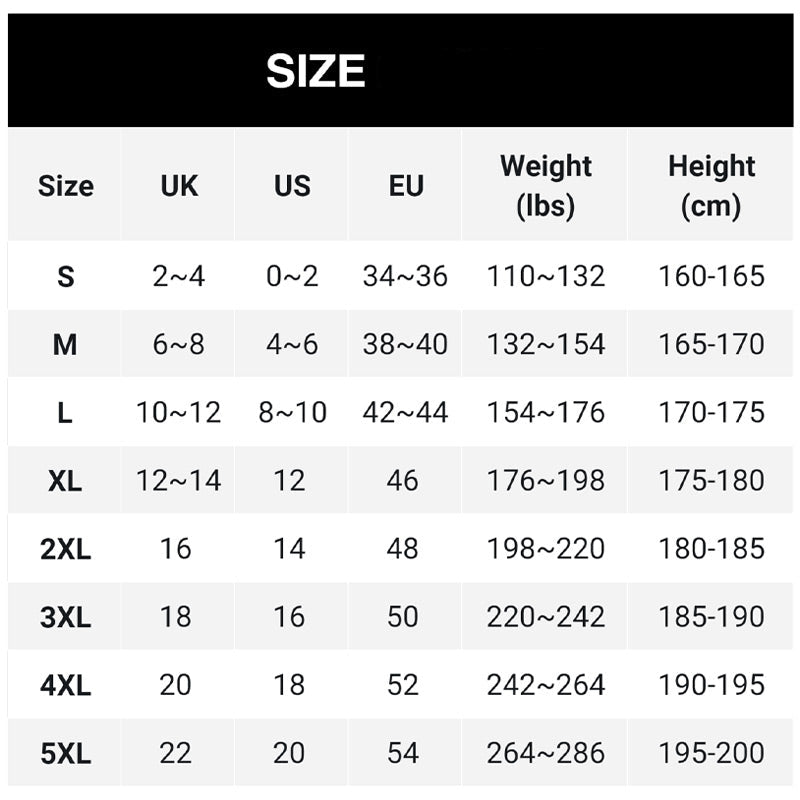Select the L size row label
The image size is (800, 800).
(x=65, y=413)
